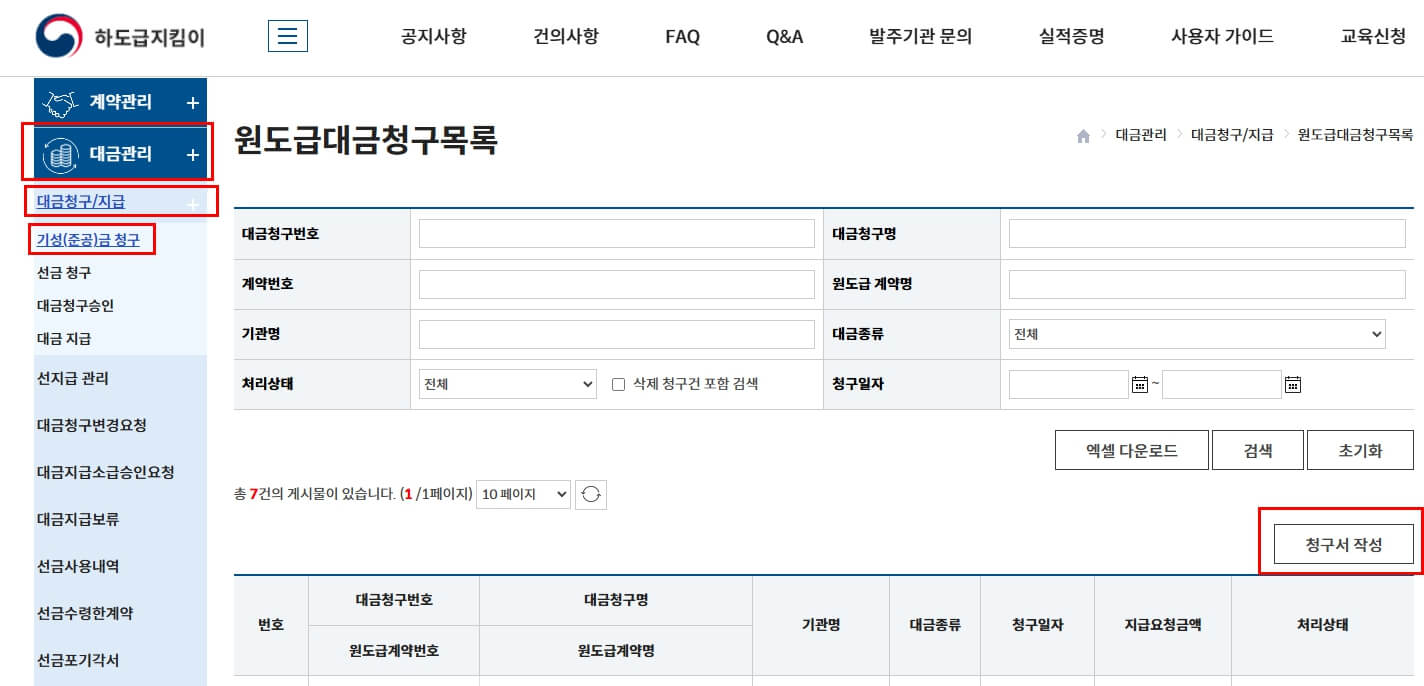Click the coin icon beside 대금관리
1424x686 pixels.
[62, 152]
